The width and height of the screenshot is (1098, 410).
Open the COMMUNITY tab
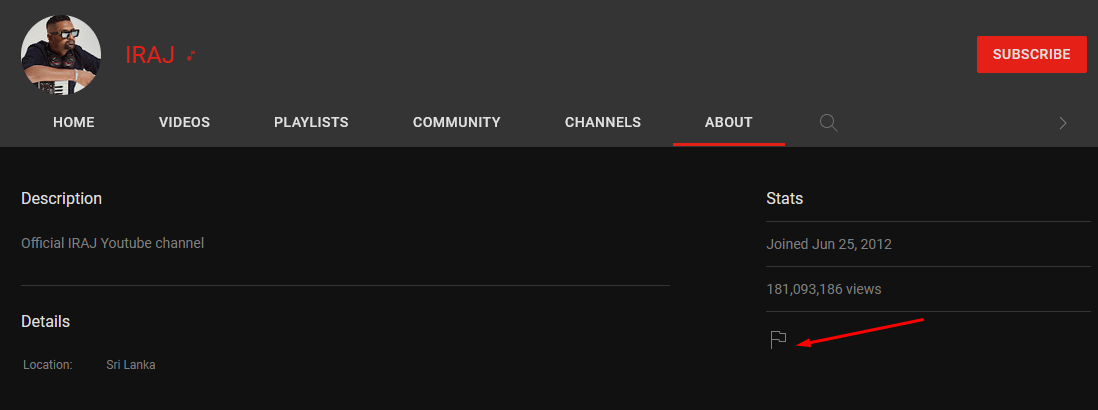click(x=457, y=122)
